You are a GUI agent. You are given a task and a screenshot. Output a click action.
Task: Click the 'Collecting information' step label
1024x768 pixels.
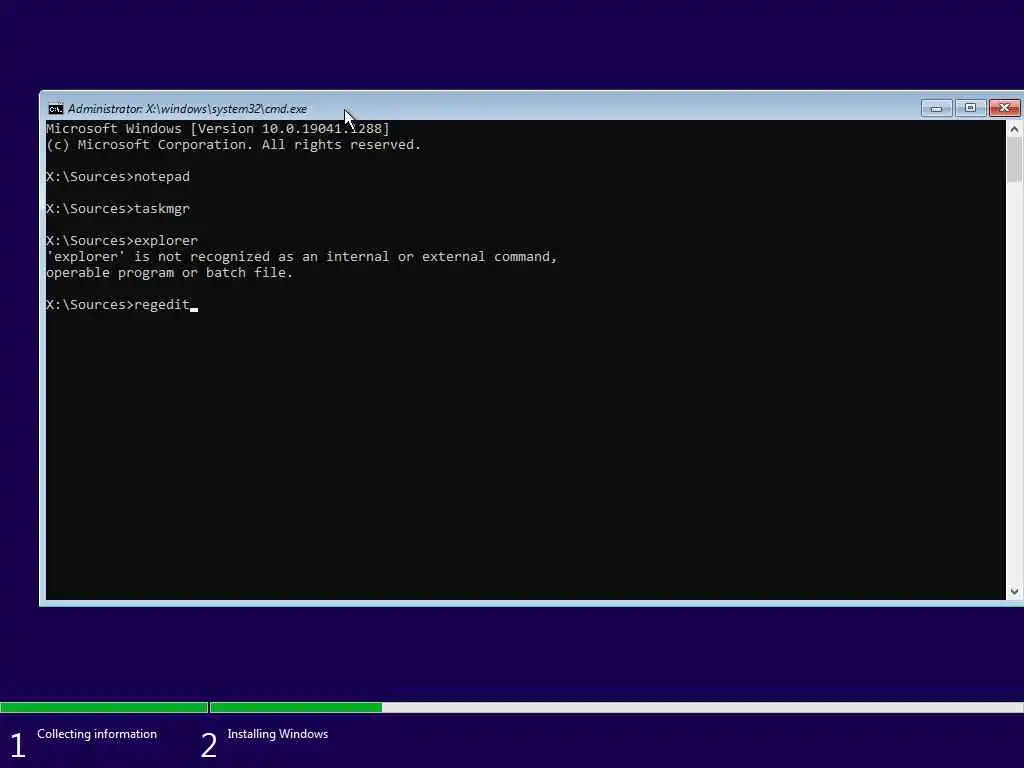tap(97, 734)
